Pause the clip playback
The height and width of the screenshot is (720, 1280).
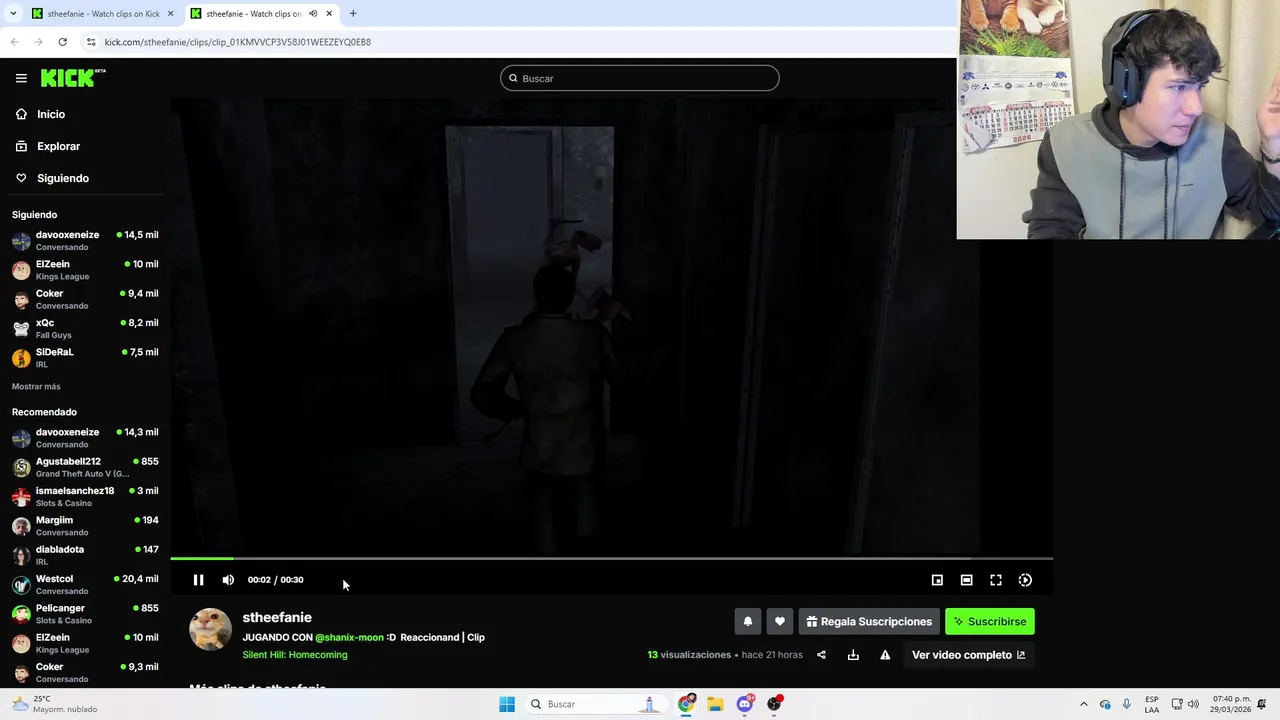tap(198, 580)
